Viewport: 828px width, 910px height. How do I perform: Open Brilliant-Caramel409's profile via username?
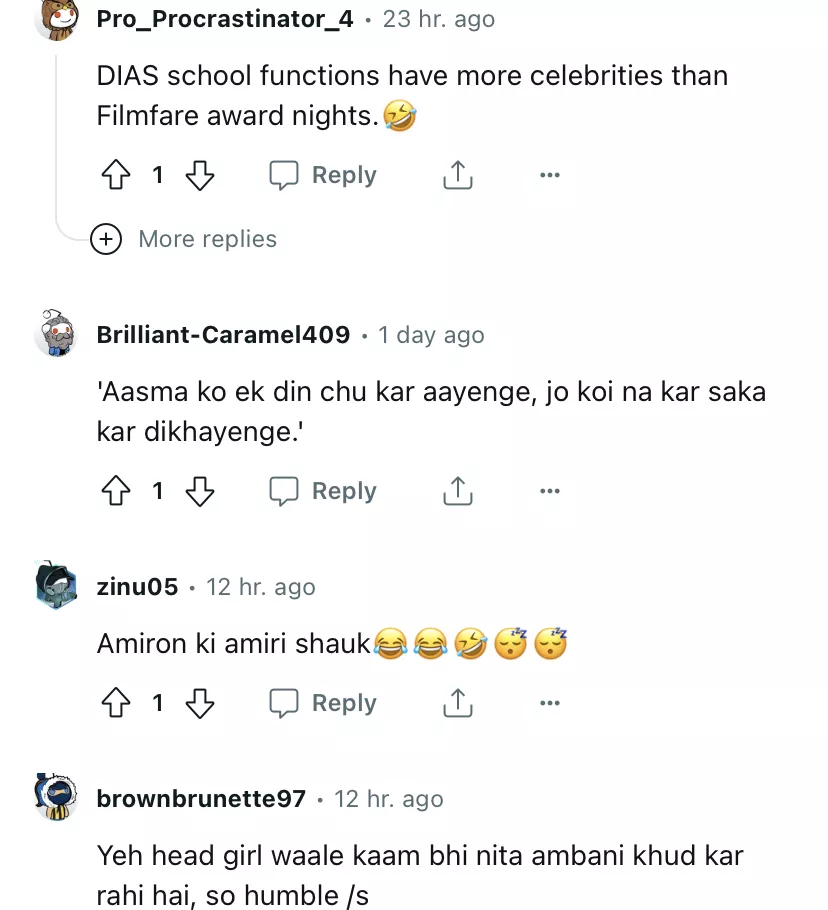[223, 335]
